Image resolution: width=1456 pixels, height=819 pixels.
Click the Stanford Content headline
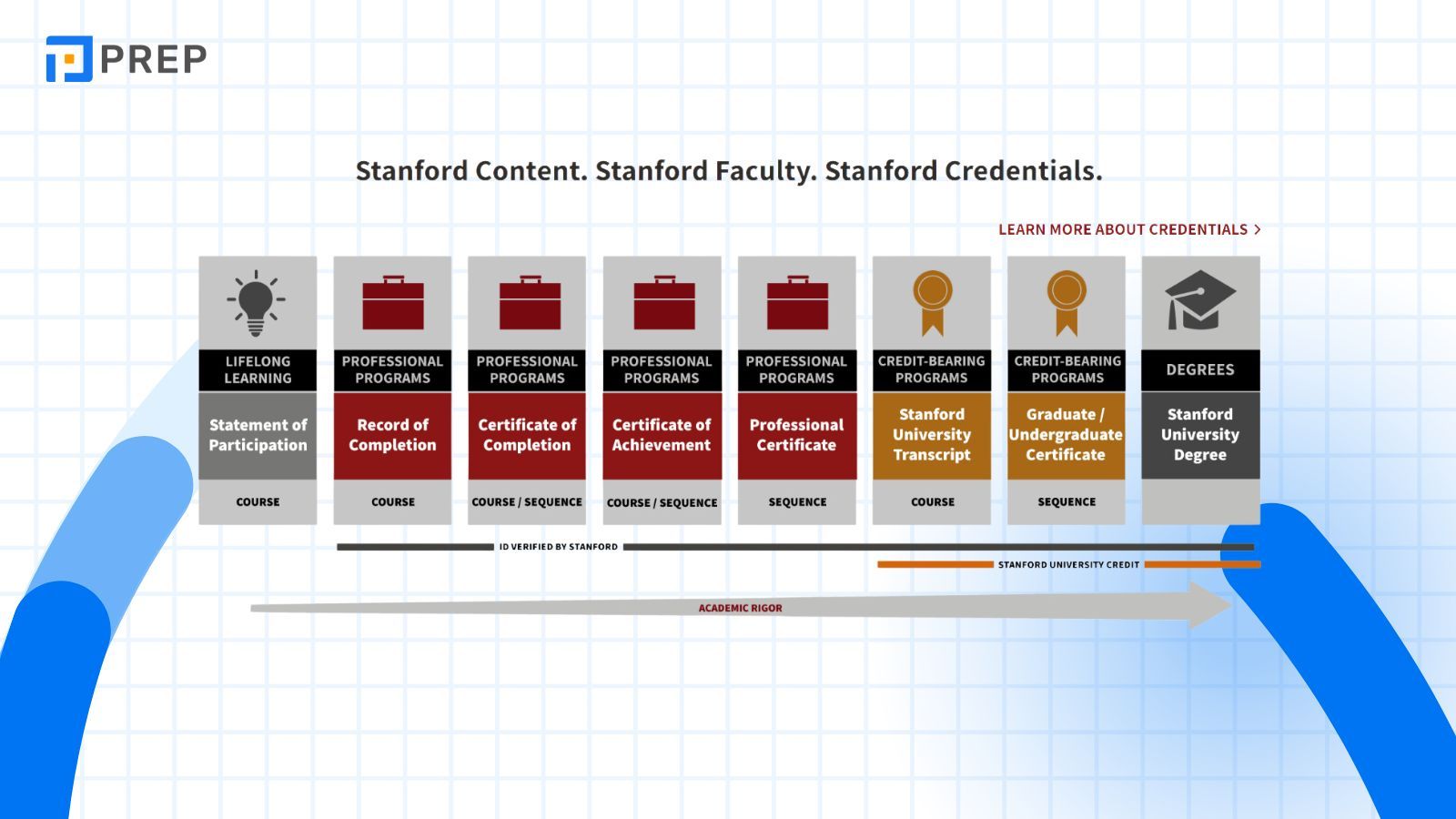click(729, 171)
